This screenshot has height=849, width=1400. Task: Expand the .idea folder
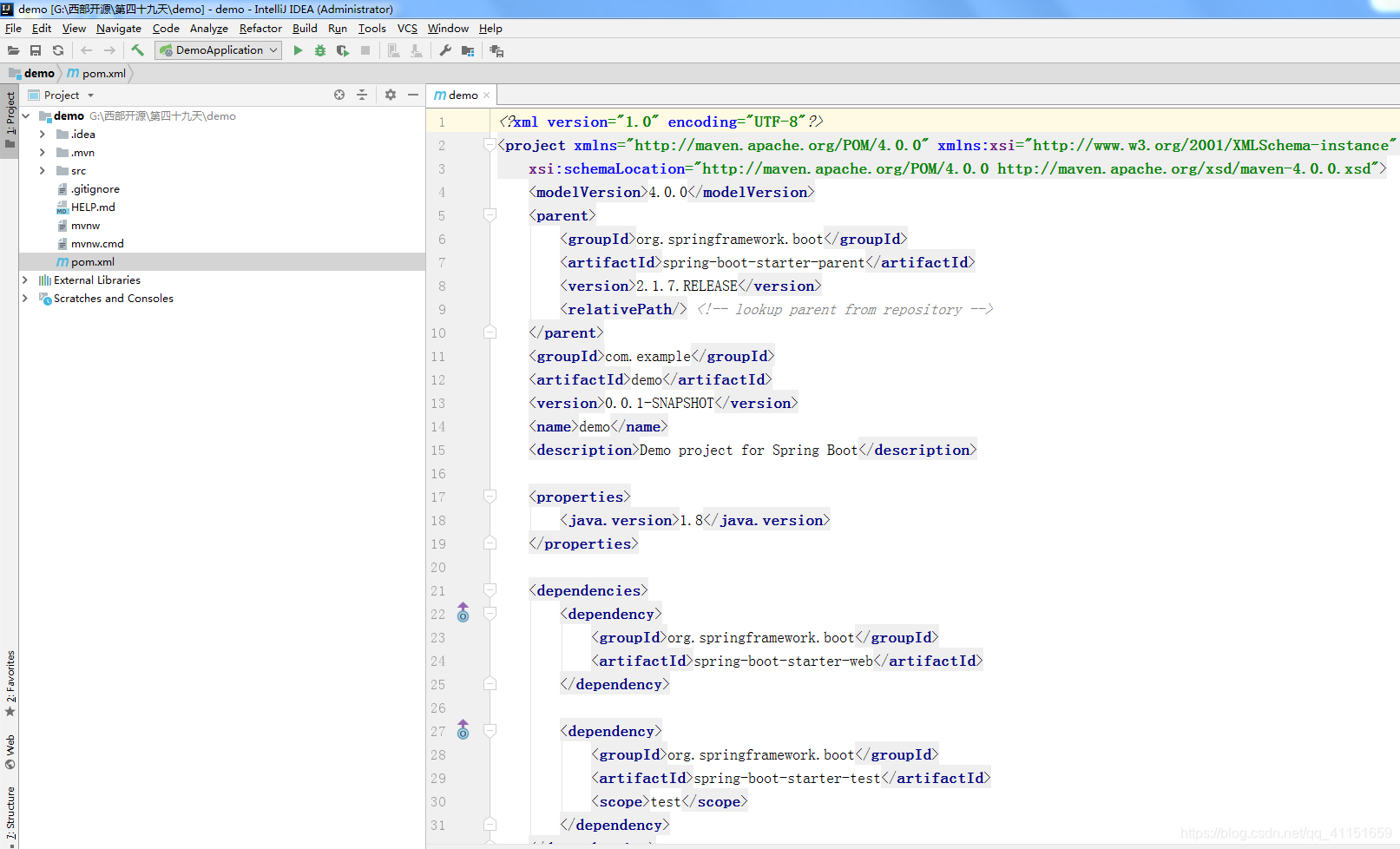[x=43, y=134]
